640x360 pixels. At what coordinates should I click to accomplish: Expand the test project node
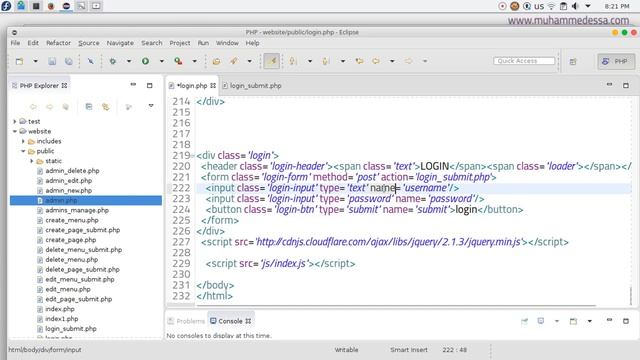point(15,121)
